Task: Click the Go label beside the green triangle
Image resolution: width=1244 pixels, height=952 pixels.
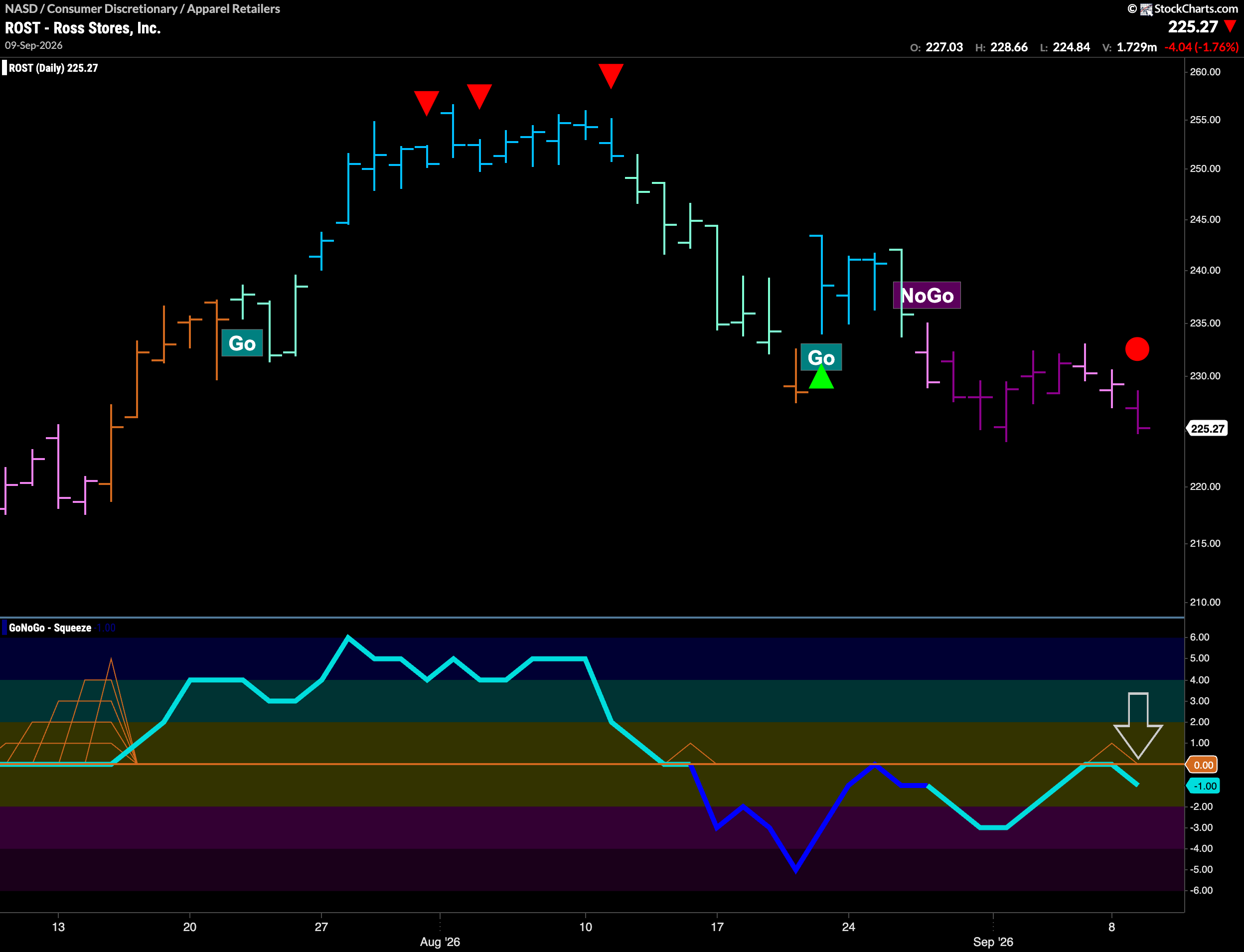Action: [821, 357]
